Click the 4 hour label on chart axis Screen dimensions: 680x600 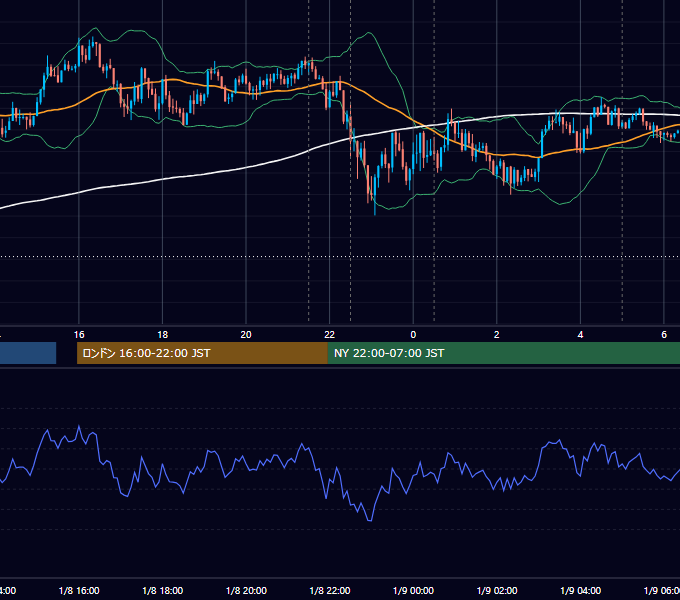[580, 335]
